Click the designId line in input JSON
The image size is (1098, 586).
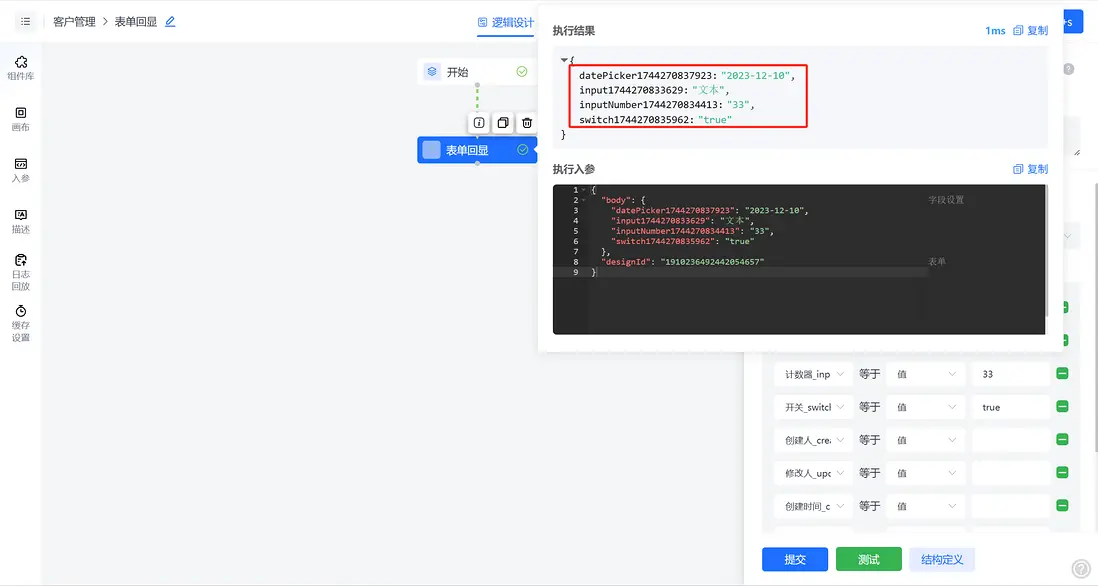point(682,262)
